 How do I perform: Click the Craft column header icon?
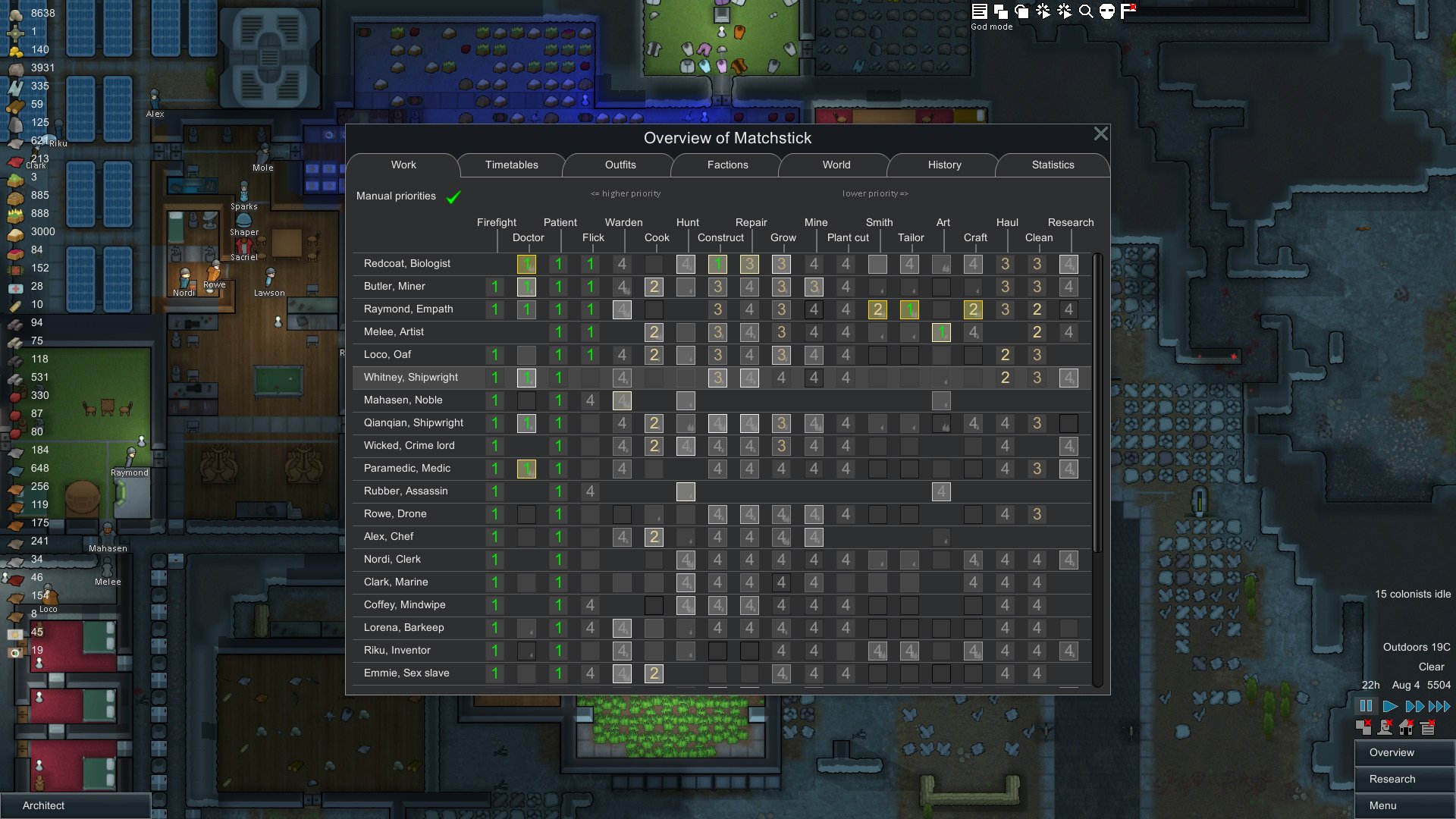pyautogui.click(x=974, y=237)
